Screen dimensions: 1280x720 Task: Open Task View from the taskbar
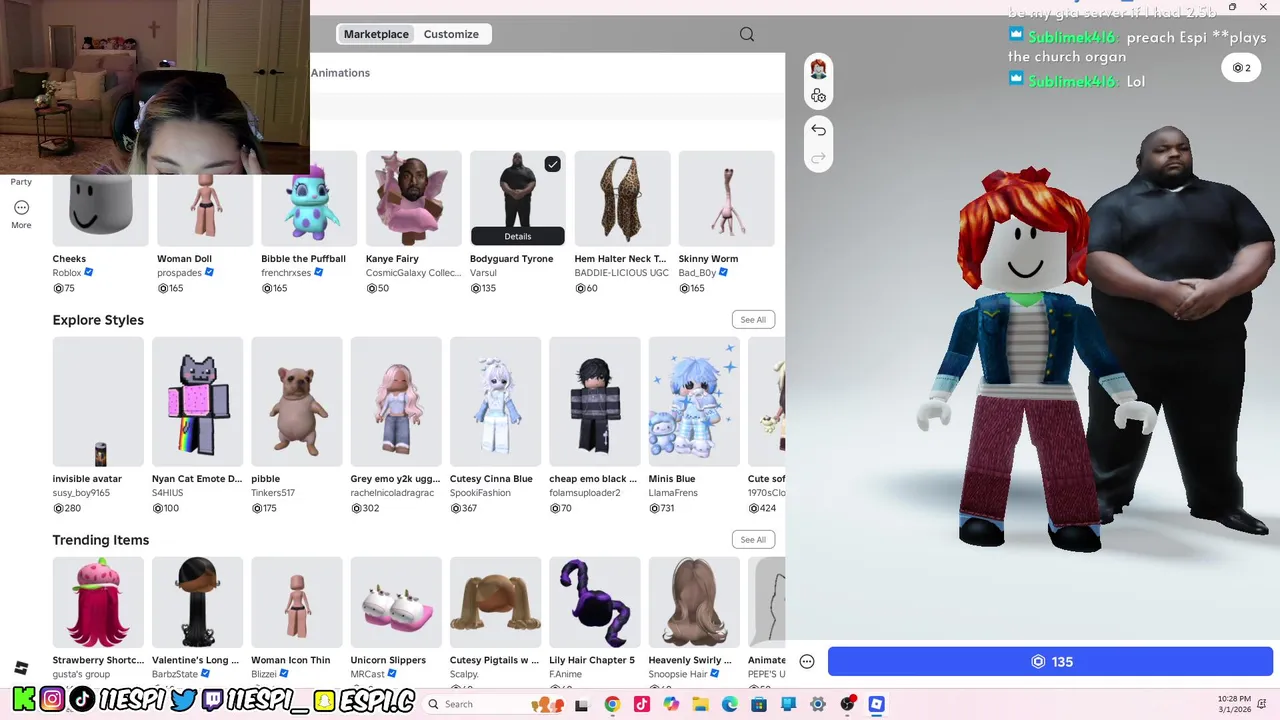pos(581,704)
